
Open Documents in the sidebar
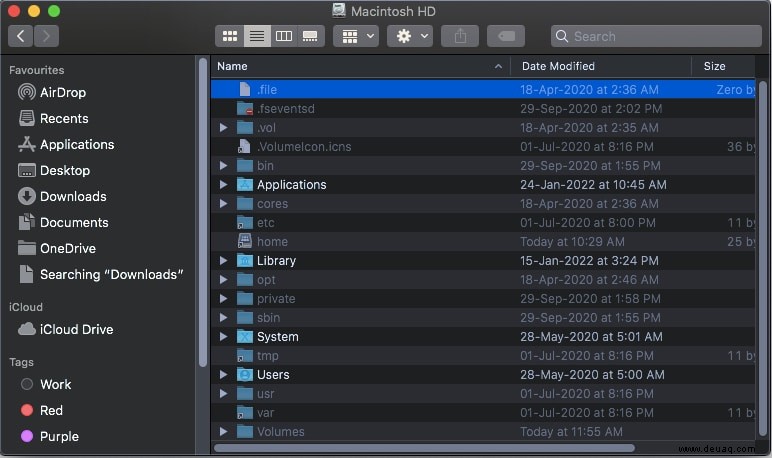(x=74, y=223)
